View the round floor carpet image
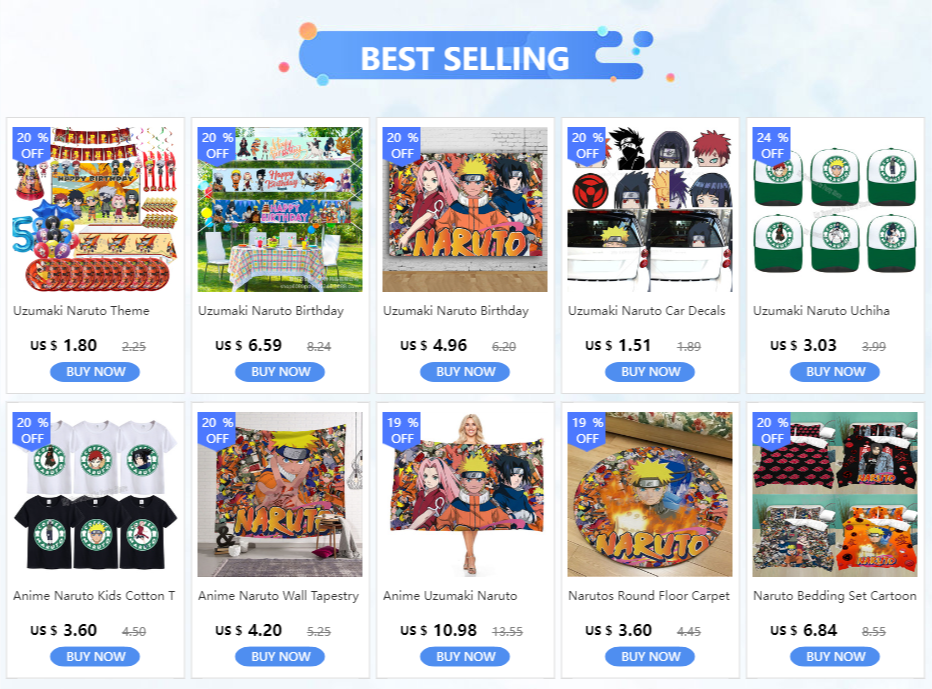 (650, 494)
